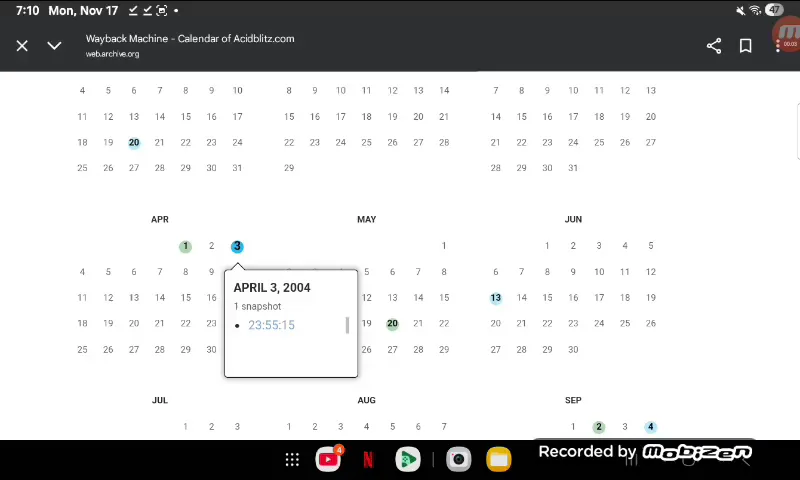Click May 1 in the calendar
Screen dimensions: 800x480
coord(444,246)
